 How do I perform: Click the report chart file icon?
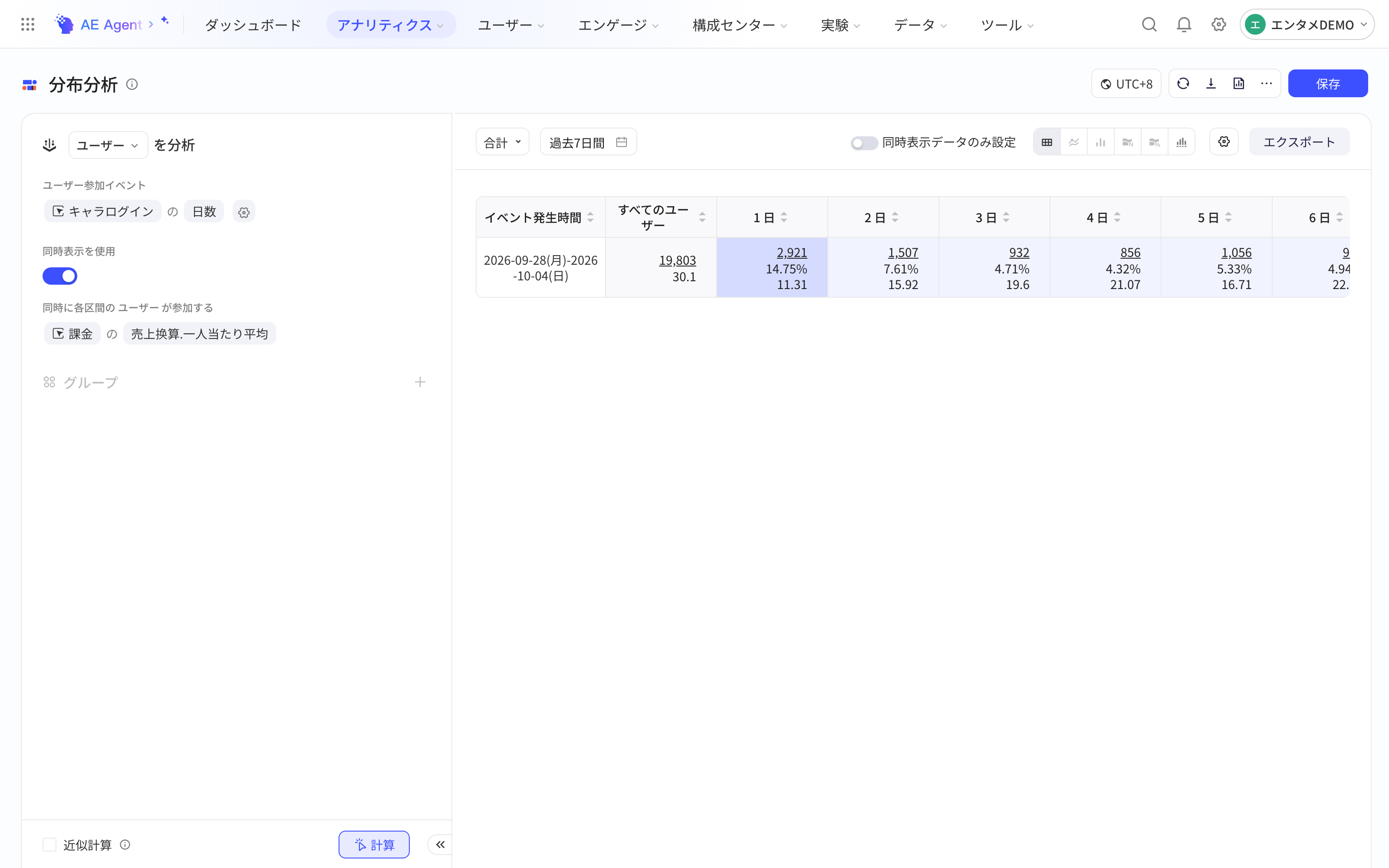point(1239,84)
